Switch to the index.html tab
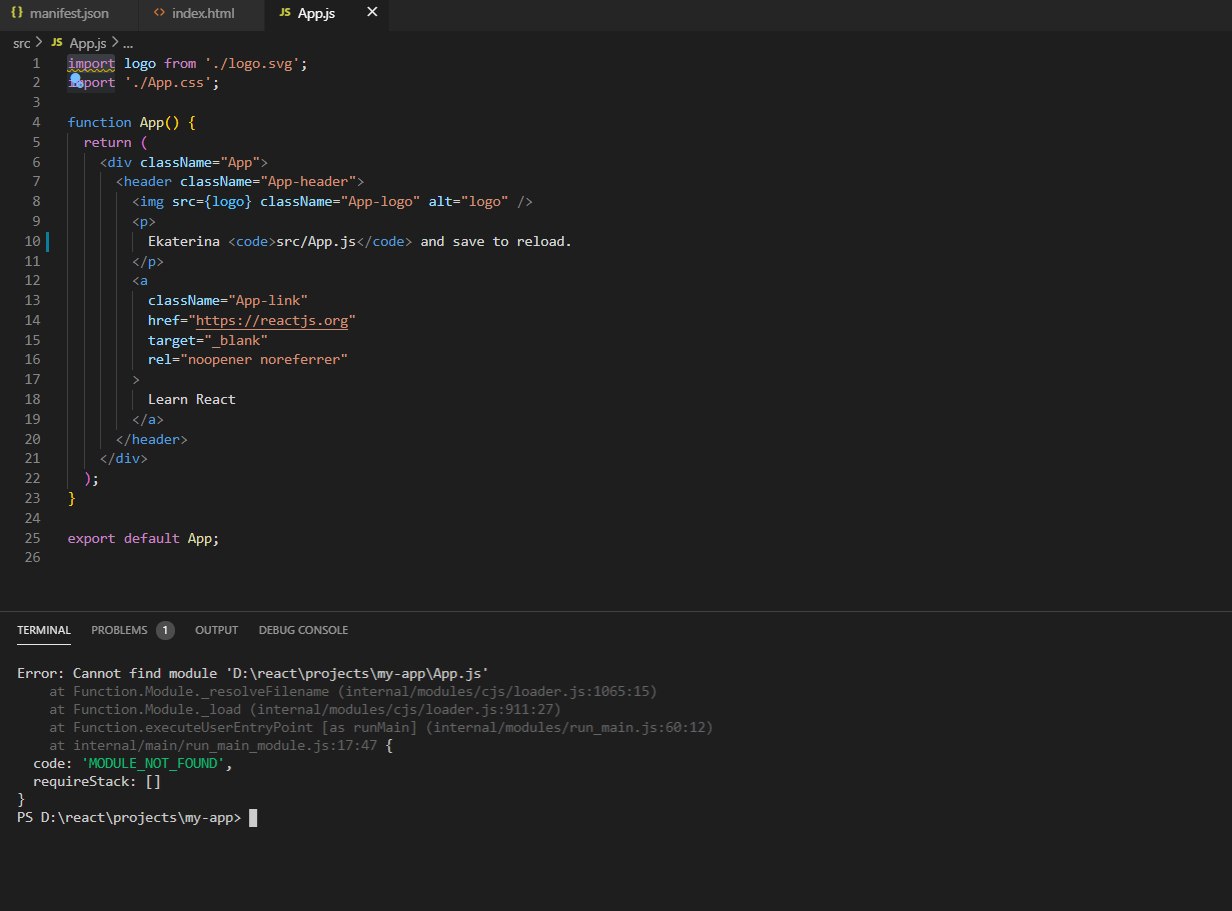Viewport: 1232px width, 911px height. [204, 14]
